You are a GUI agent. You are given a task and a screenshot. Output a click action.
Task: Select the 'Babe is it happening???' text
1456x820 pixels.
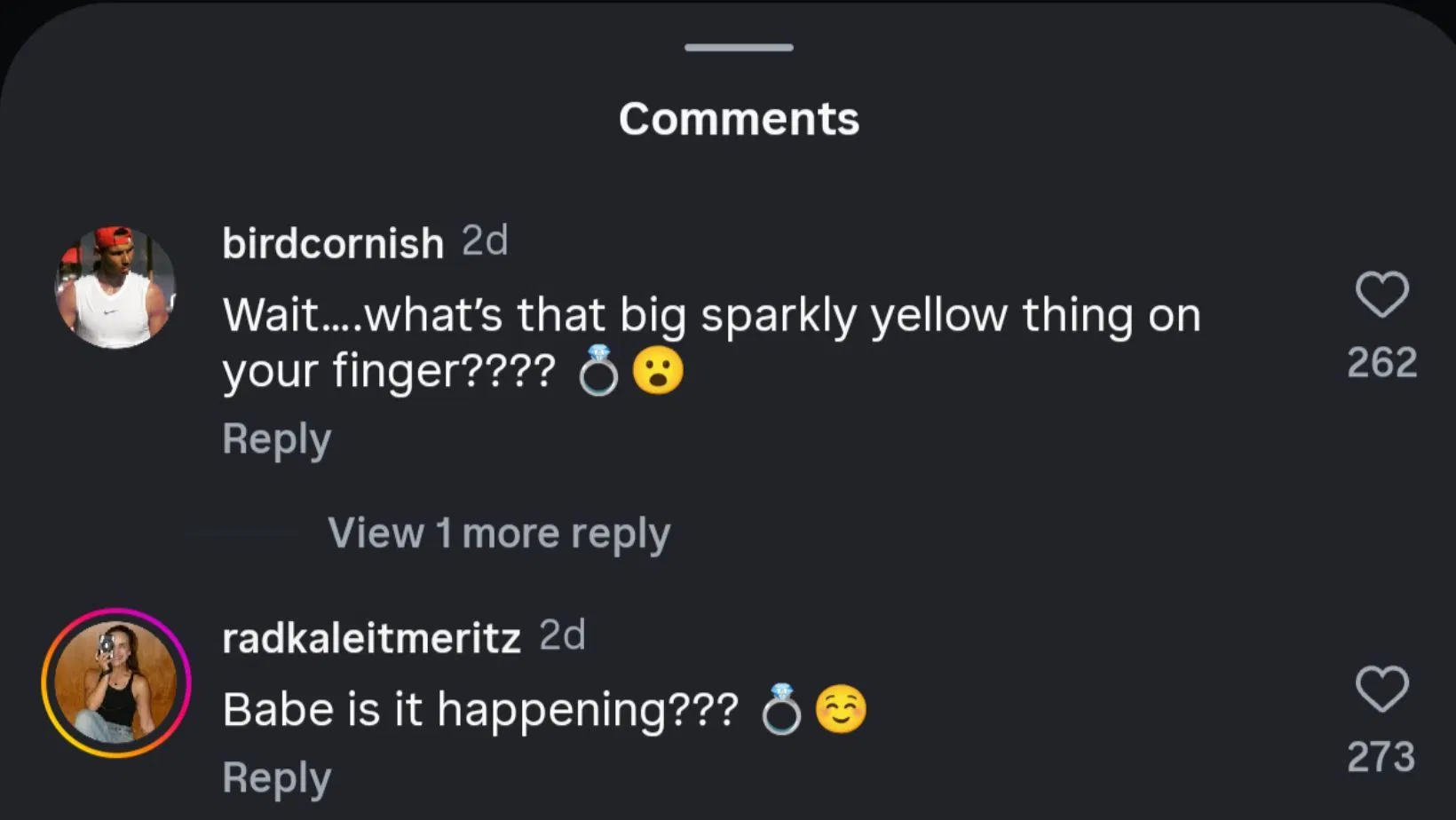pyautogui.click(x=479, y=710)
